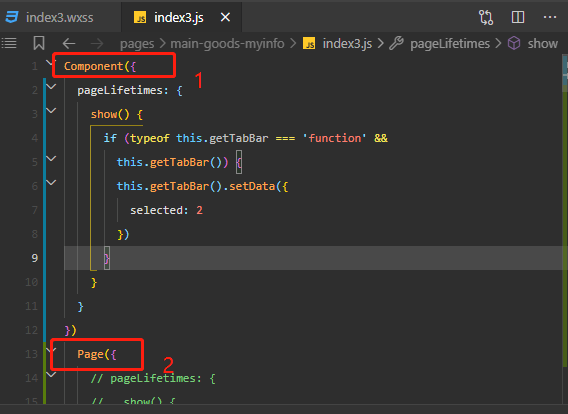Close the index3.js tab

225,17
